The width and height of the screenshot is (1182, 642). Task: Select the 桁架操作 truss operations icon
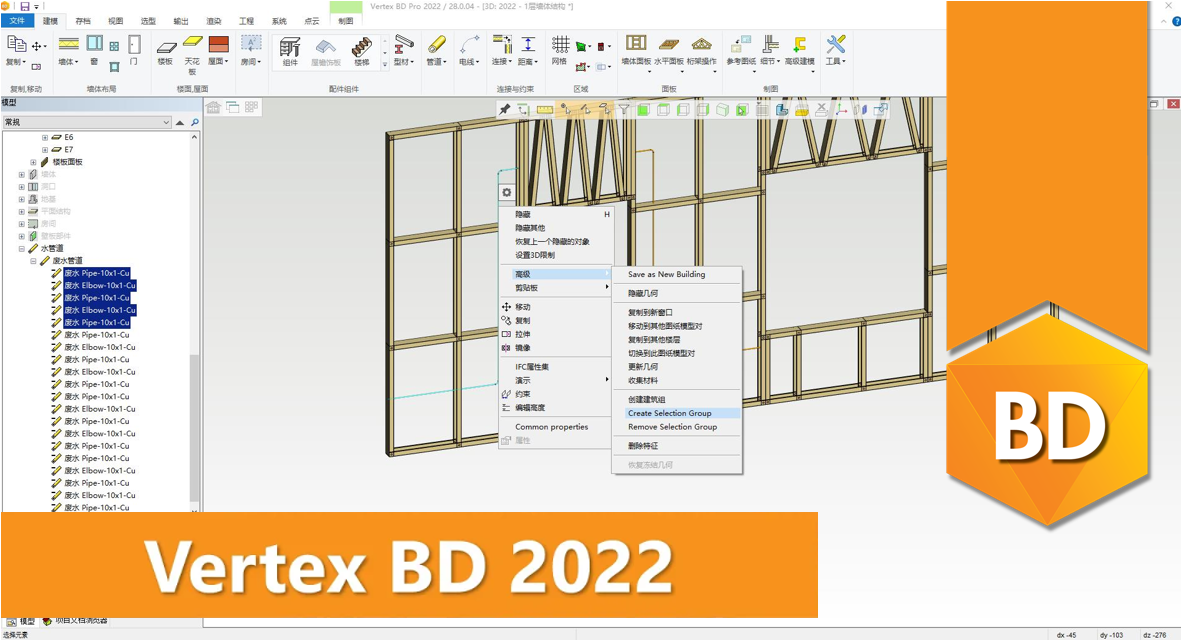(x=702, y=44)
